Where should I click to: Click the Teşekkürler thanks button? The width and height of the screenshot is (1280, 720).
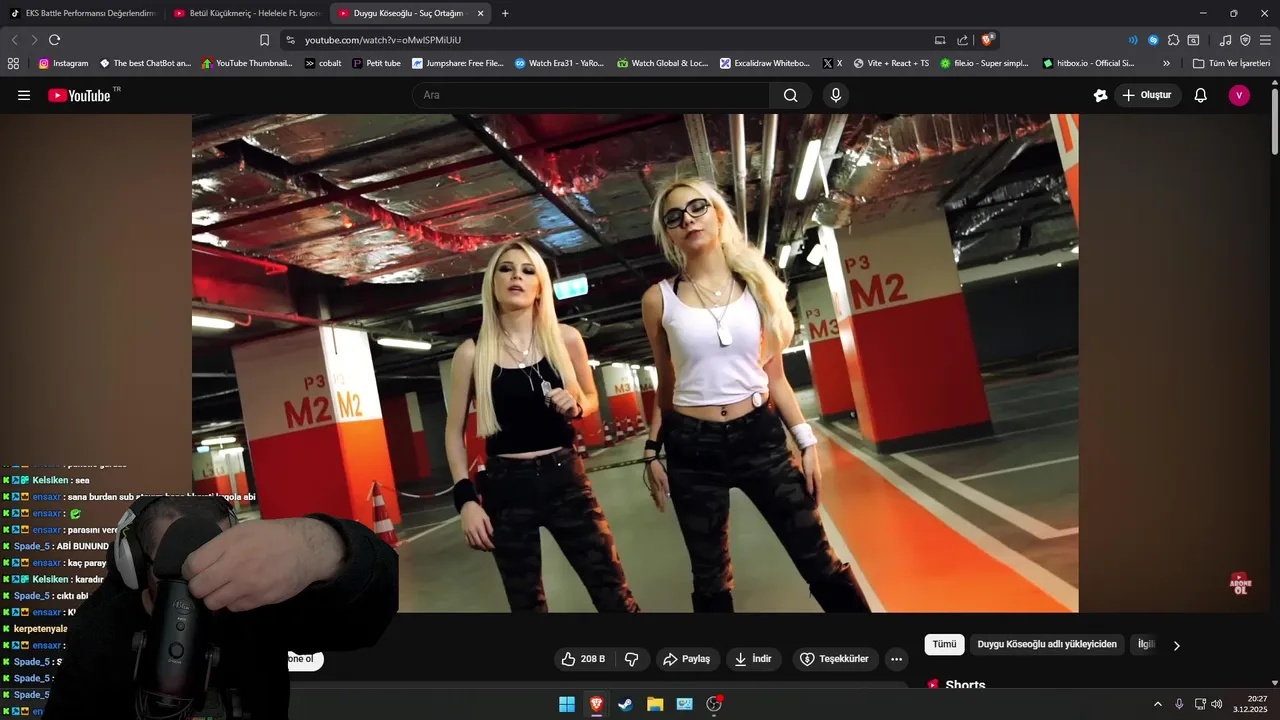[835, 659]
